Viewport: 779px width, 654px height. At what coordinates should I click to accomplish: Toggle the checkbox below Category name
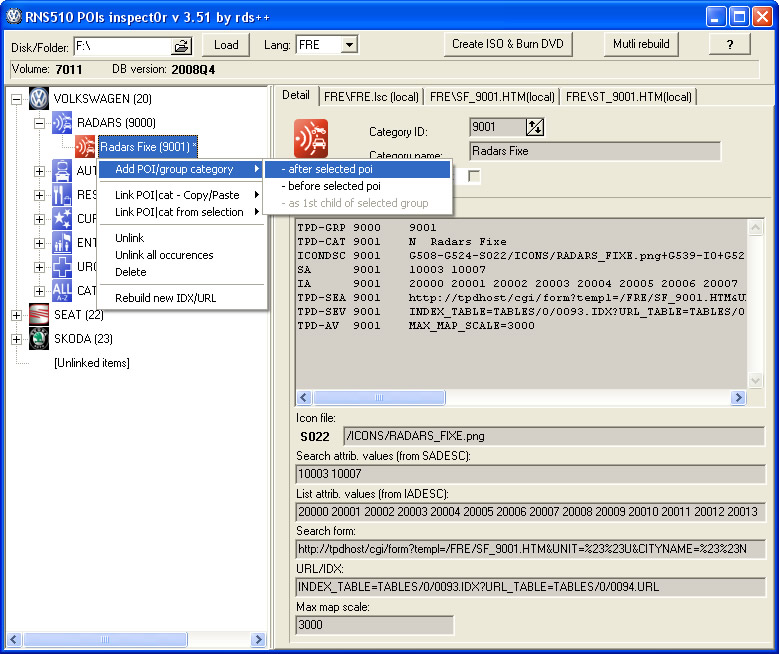[474, 177]
